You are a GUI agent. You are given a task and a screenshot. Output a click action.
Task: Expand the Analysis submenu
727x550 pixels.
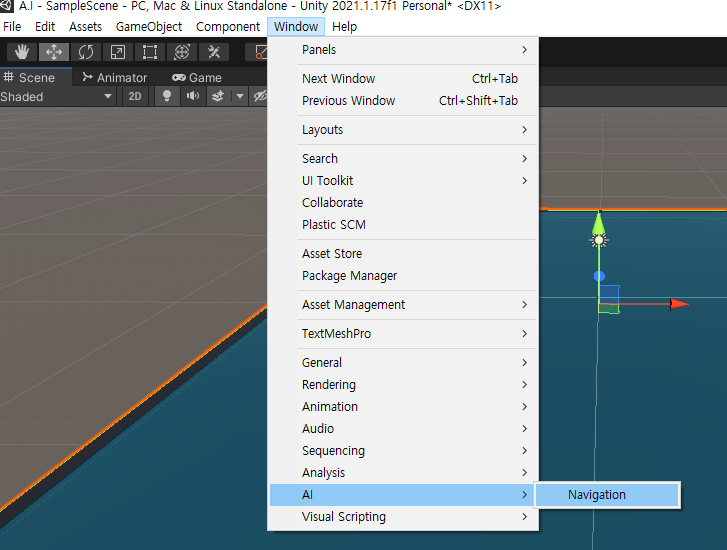(x=403, y=473)
